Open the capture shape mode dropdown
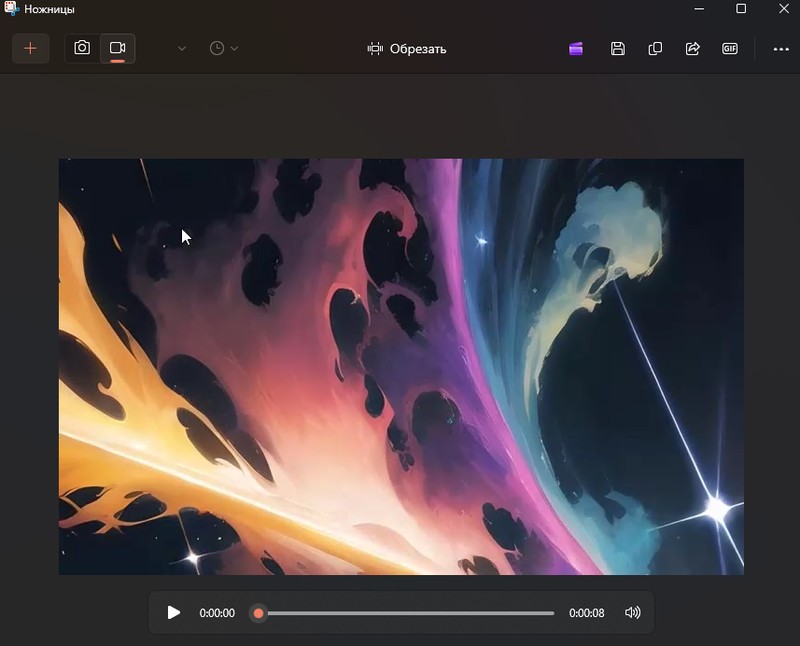The image size is (800, 646). (x=181, y=48)
